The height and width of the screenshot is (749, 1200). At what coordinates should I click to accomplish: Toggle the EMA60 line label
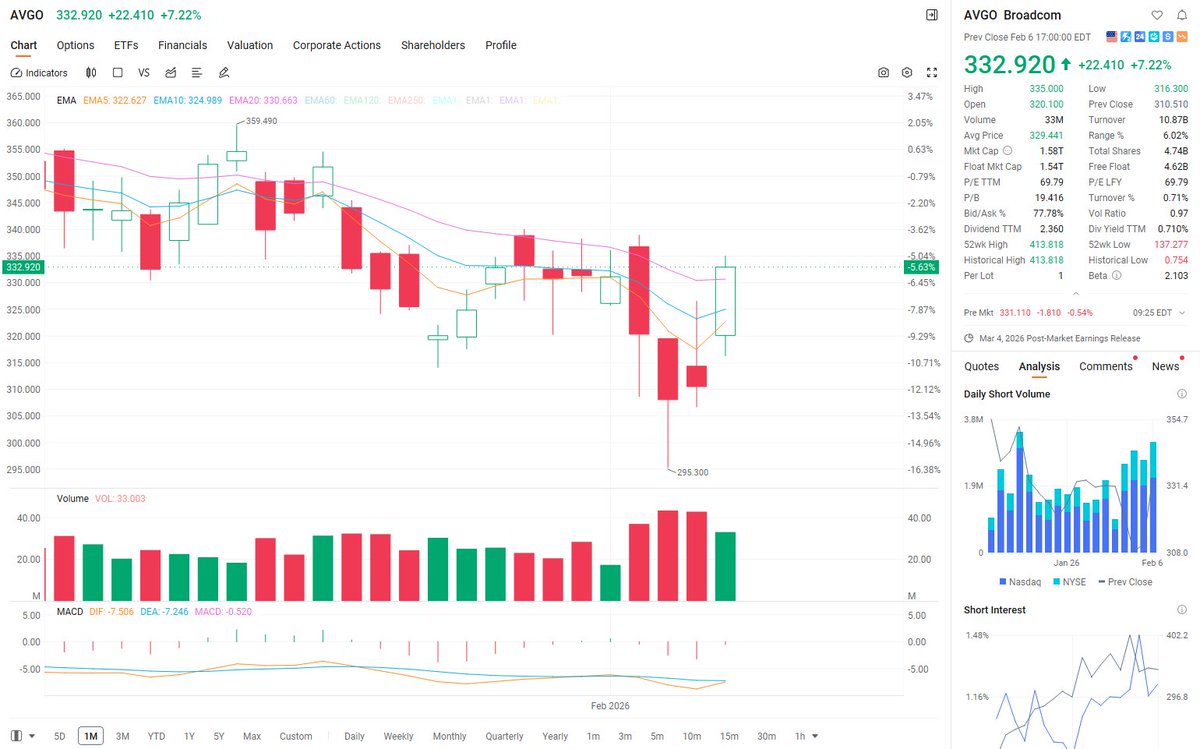pos(321,101)
